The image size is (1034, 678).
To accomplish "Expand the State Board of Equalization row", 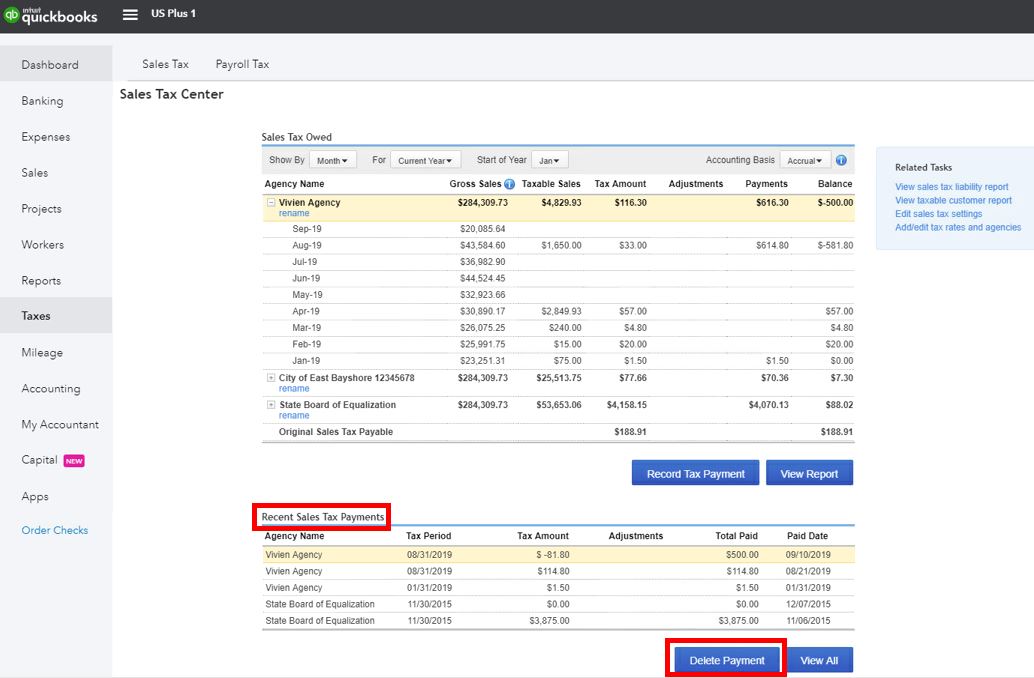I will pos(270,404).
